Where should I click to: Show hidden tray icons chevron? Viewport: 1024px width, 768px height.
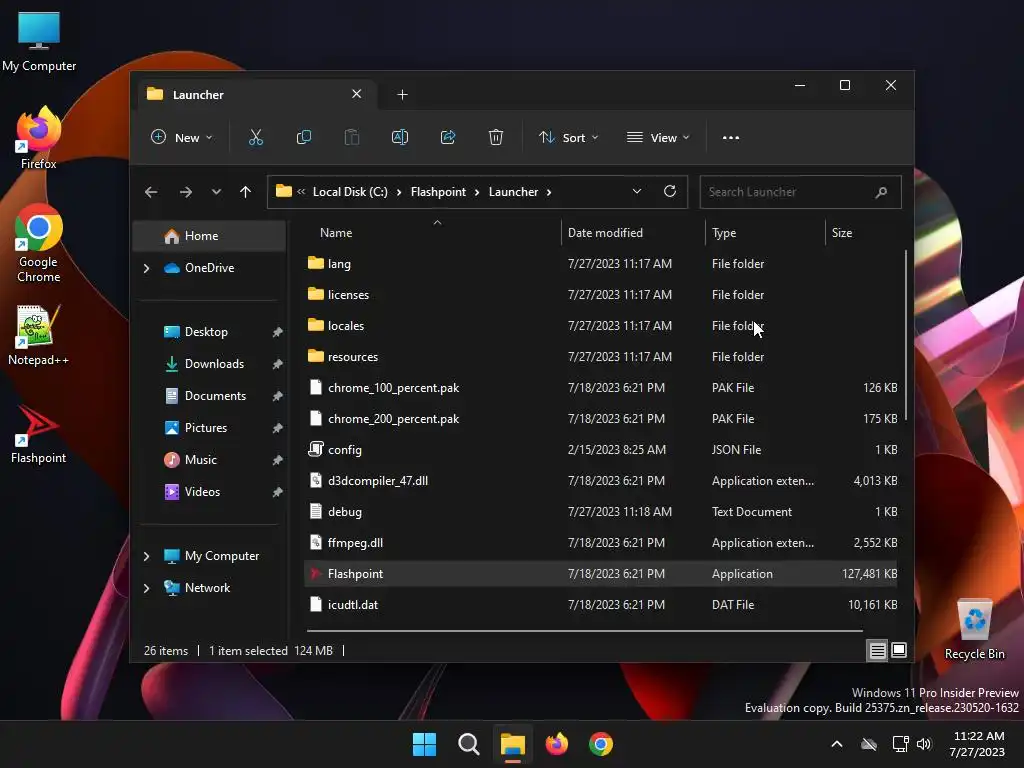[x=837, y=744]
